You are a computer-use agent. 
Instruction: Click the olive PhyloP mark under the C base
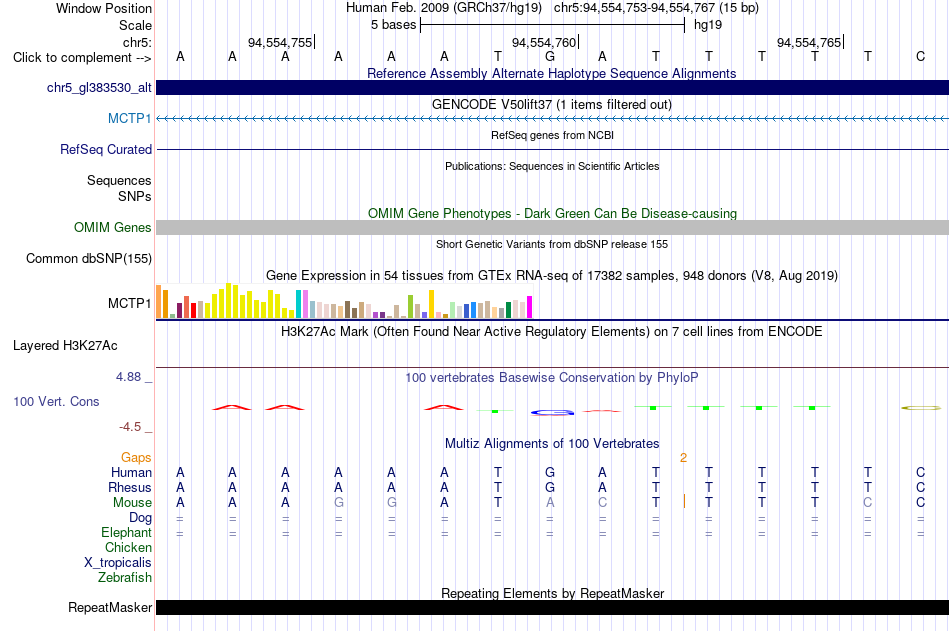click(921, 408)
